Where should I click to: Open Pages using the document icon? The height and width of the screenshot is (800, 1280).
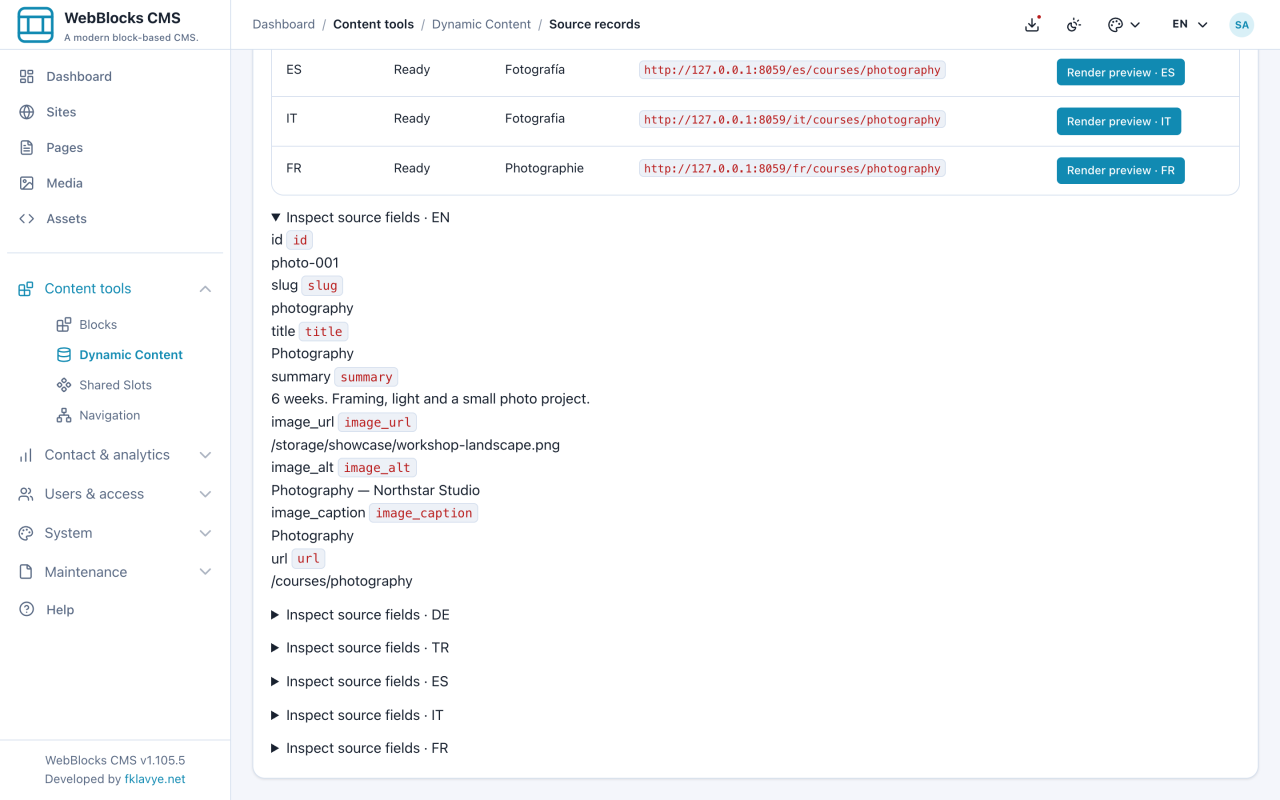[27, 147]
